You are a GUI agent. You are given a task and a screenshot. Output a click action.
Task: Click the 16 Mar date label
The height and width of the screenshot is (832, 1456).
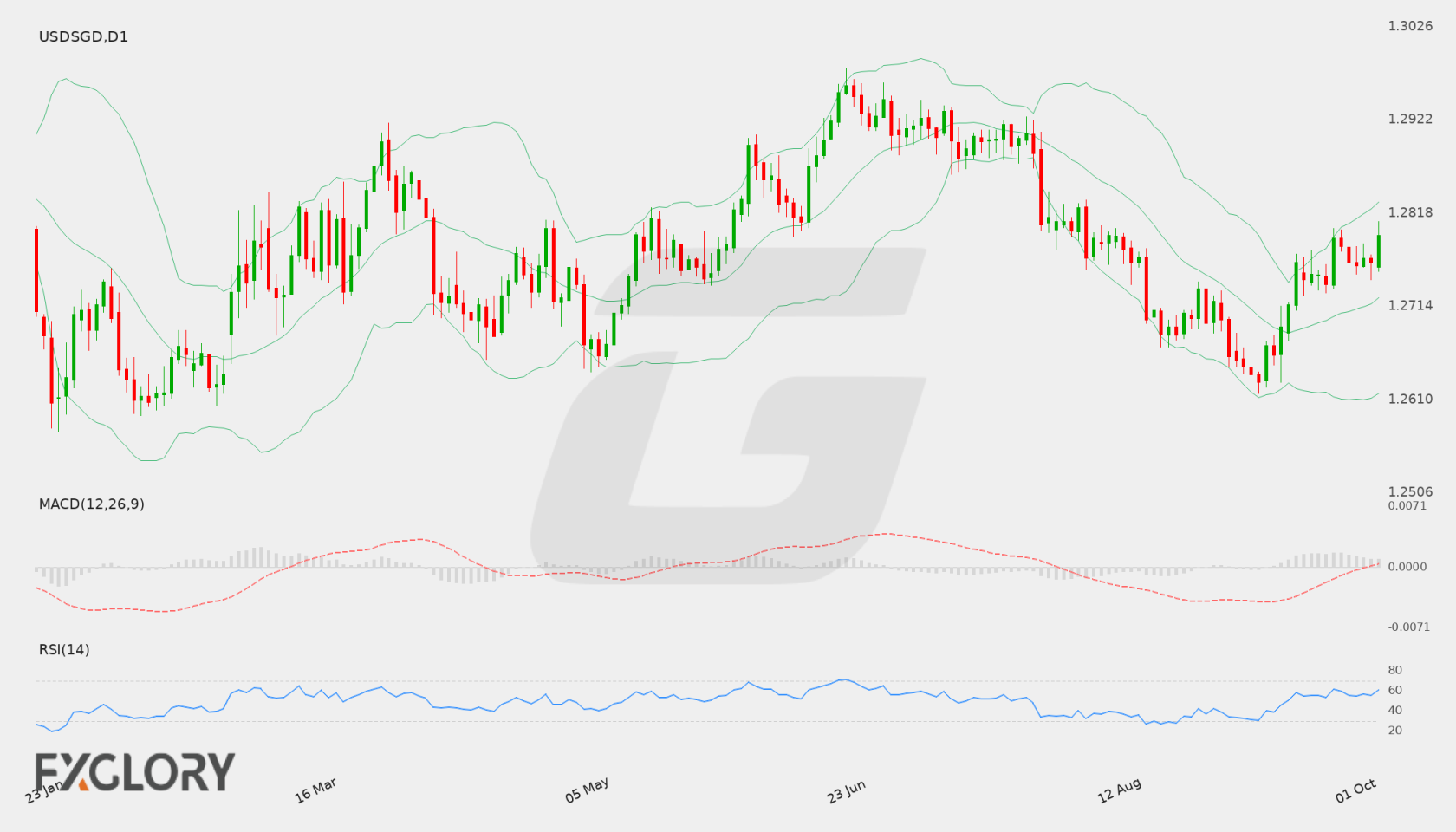(315, 790)
